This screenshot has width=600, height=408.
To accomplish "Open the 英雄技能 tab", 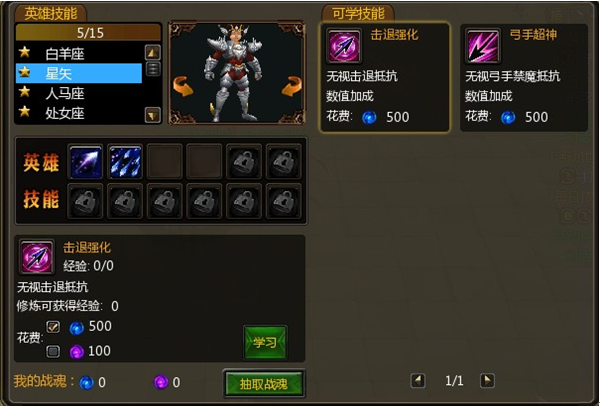I will [x=51, y=14].
